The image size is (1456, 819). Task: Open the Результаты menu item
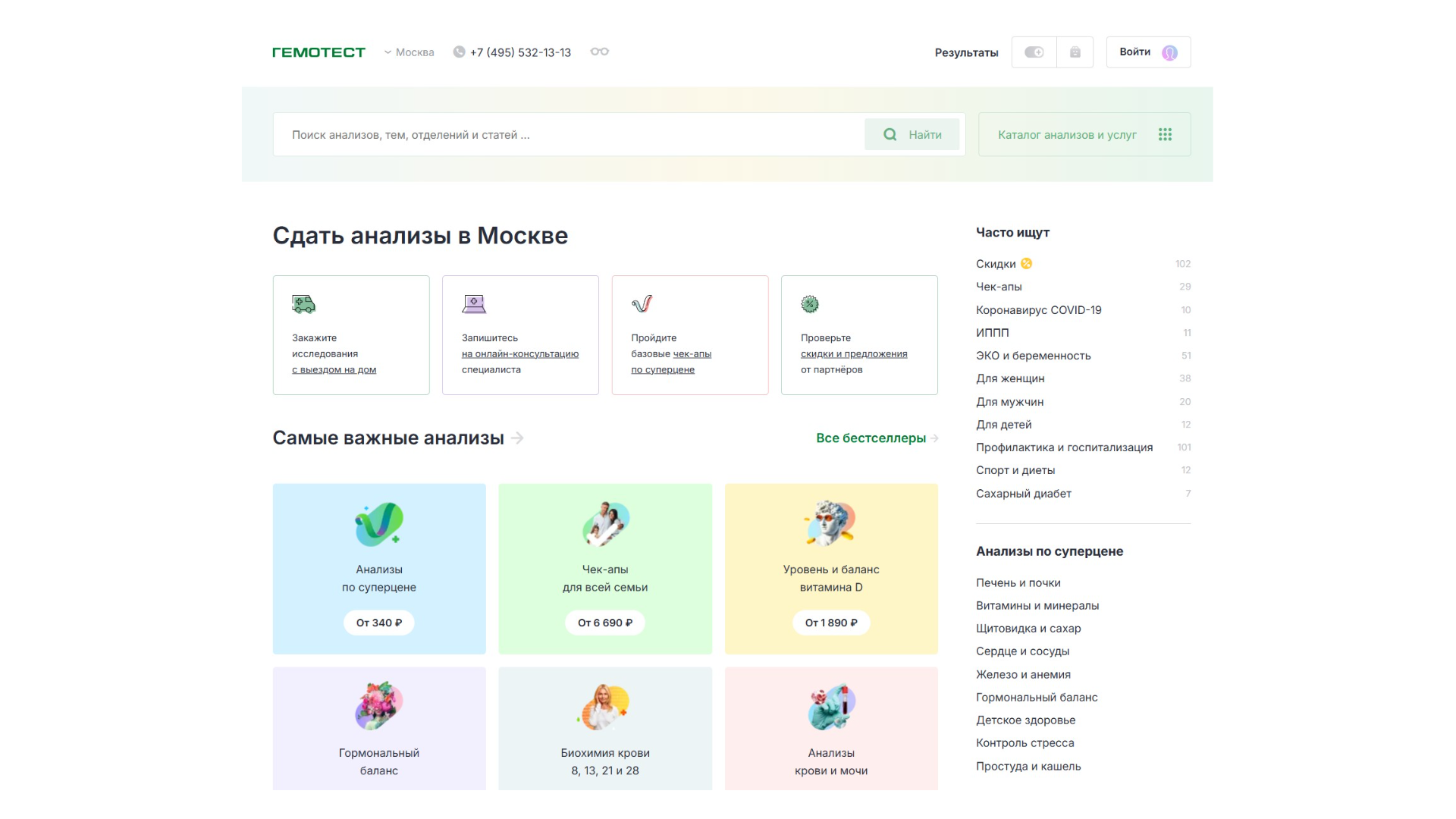pyautogui.click(x=965, y=52)
